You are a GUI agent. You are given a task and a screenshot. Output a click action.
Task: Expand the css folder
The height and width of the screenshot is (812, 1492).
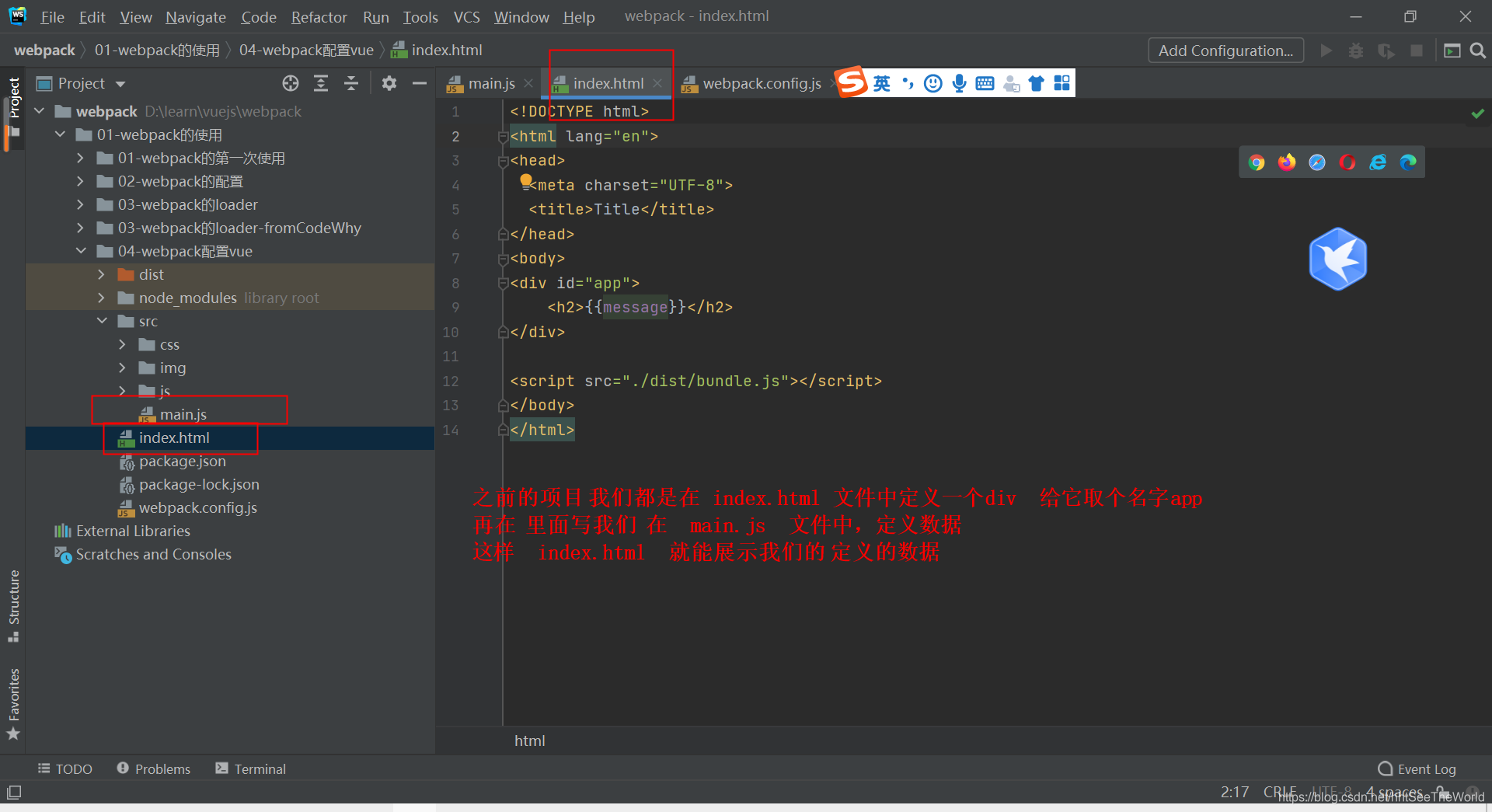(122, 344)
